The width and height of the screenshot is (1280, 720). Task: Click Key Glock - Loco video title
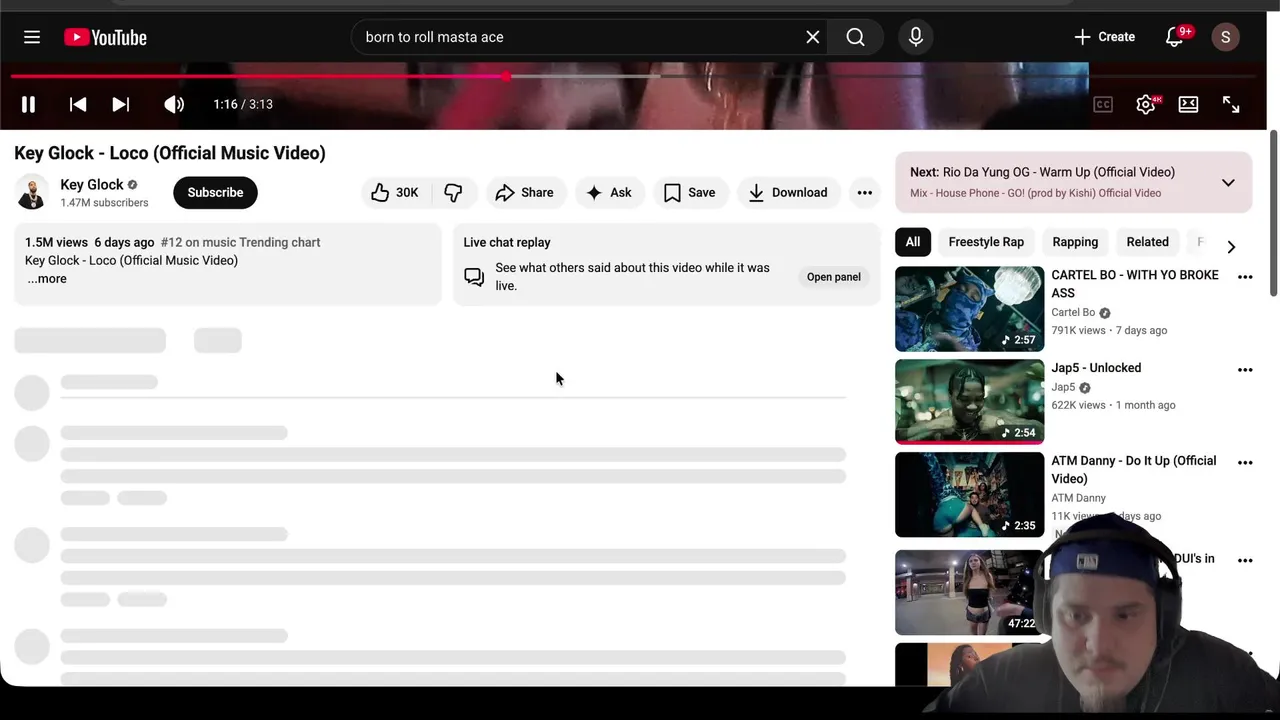point(170,153)
